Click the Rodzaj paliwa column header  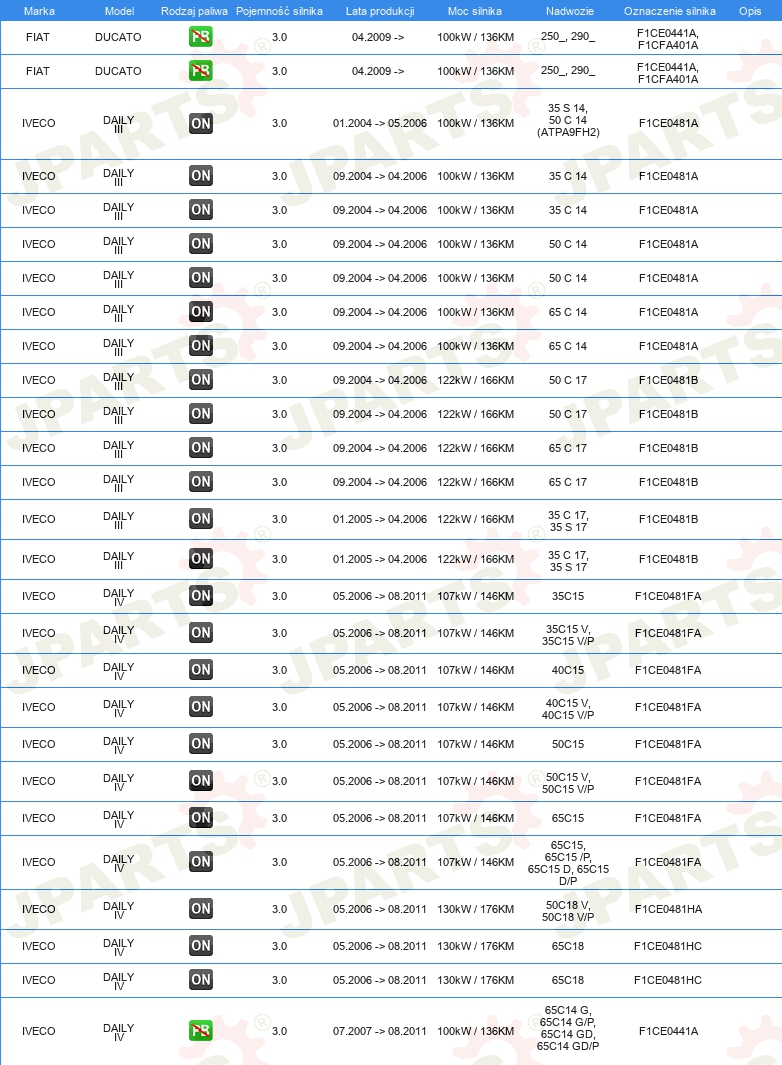(194, 11)
